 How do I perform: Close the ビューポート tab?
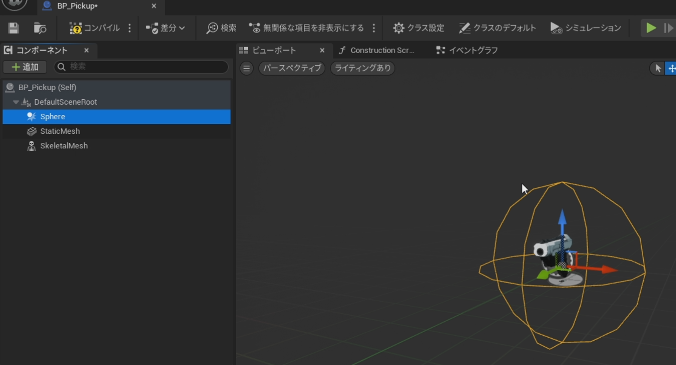(x=322, y=50)
